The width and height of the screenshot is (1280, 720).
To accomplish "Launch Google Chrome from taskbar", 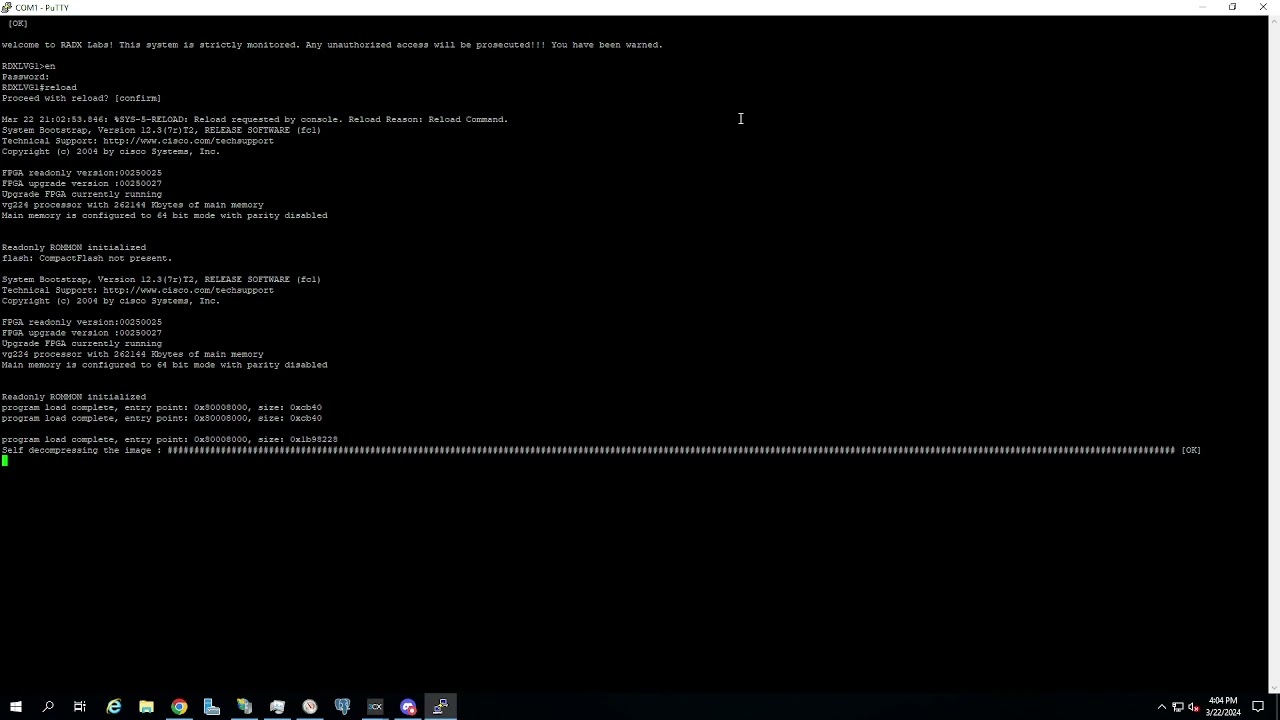I will tap(179, 707).
